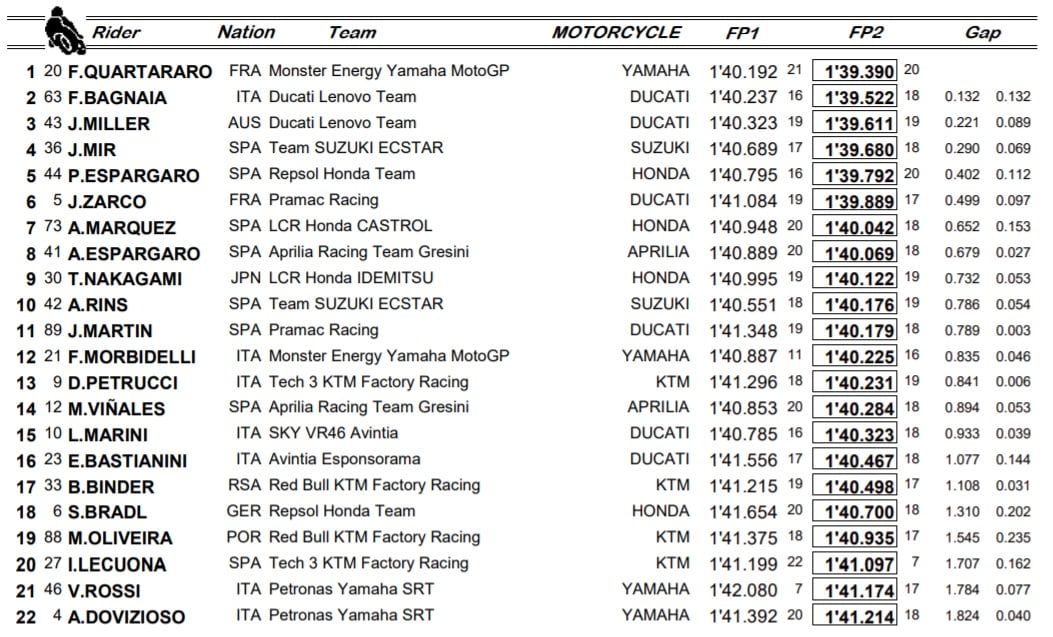Click A.DOVIZIOSO rider name
The height and width of the screenshot is (637, 1053).
[x=126, y=616]
